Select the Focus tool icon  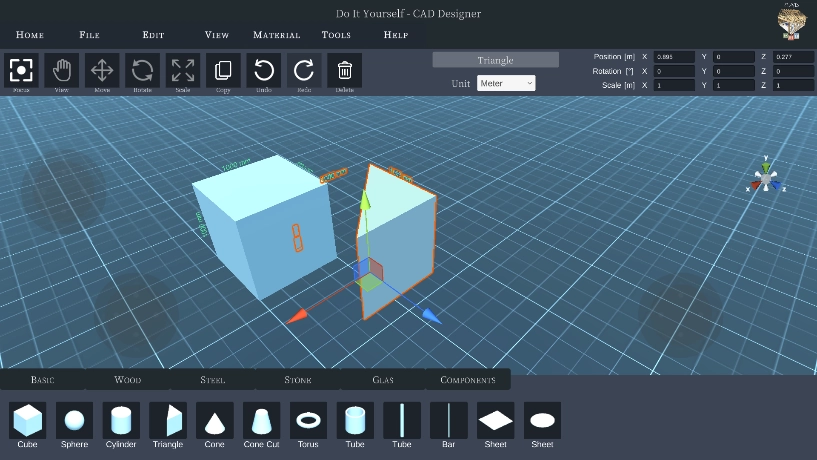pyautogui.click(x=21, y=70)
